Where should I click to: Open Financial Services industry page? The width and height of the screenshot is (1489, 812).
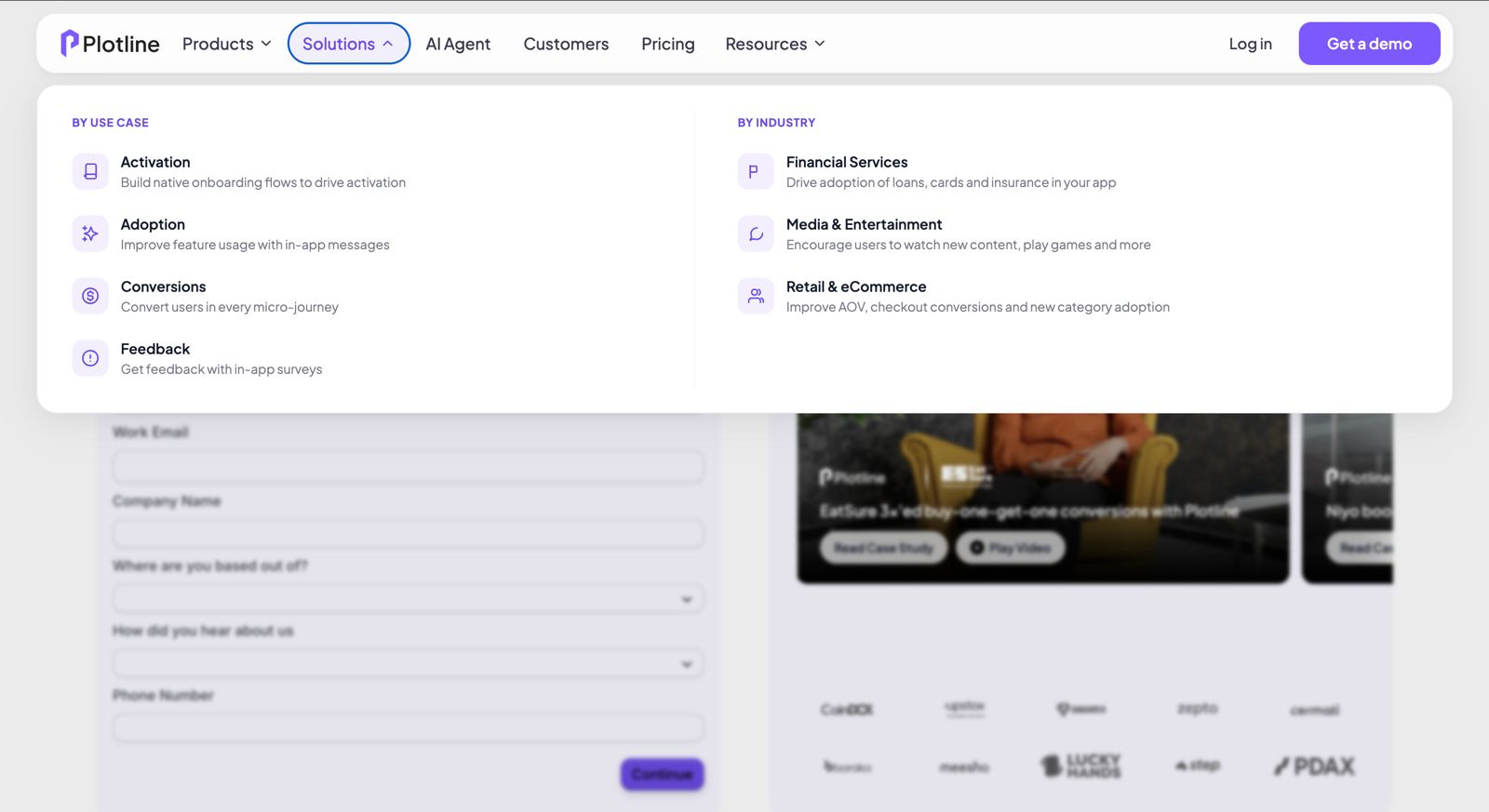pyautogui.click(x=847, y=162)
